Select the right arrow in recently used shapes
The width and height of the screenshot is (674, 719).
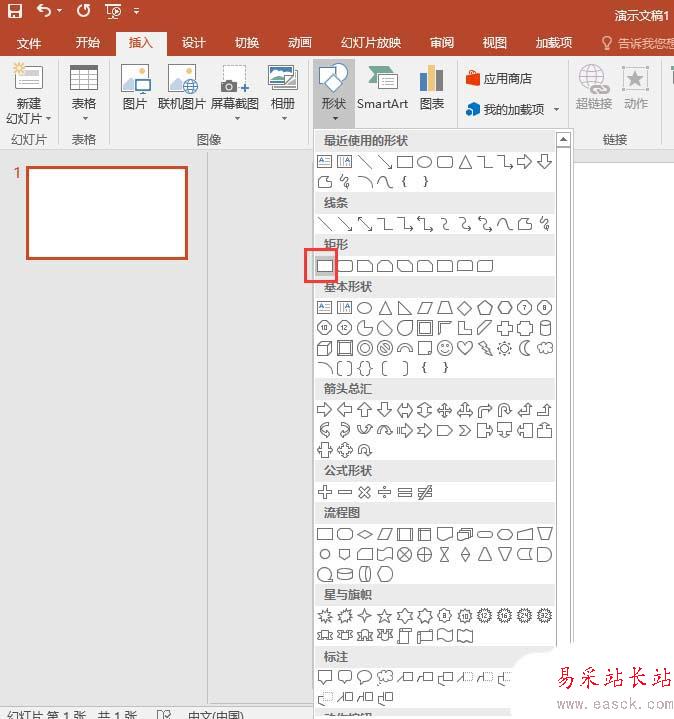[x=524, y=162]
